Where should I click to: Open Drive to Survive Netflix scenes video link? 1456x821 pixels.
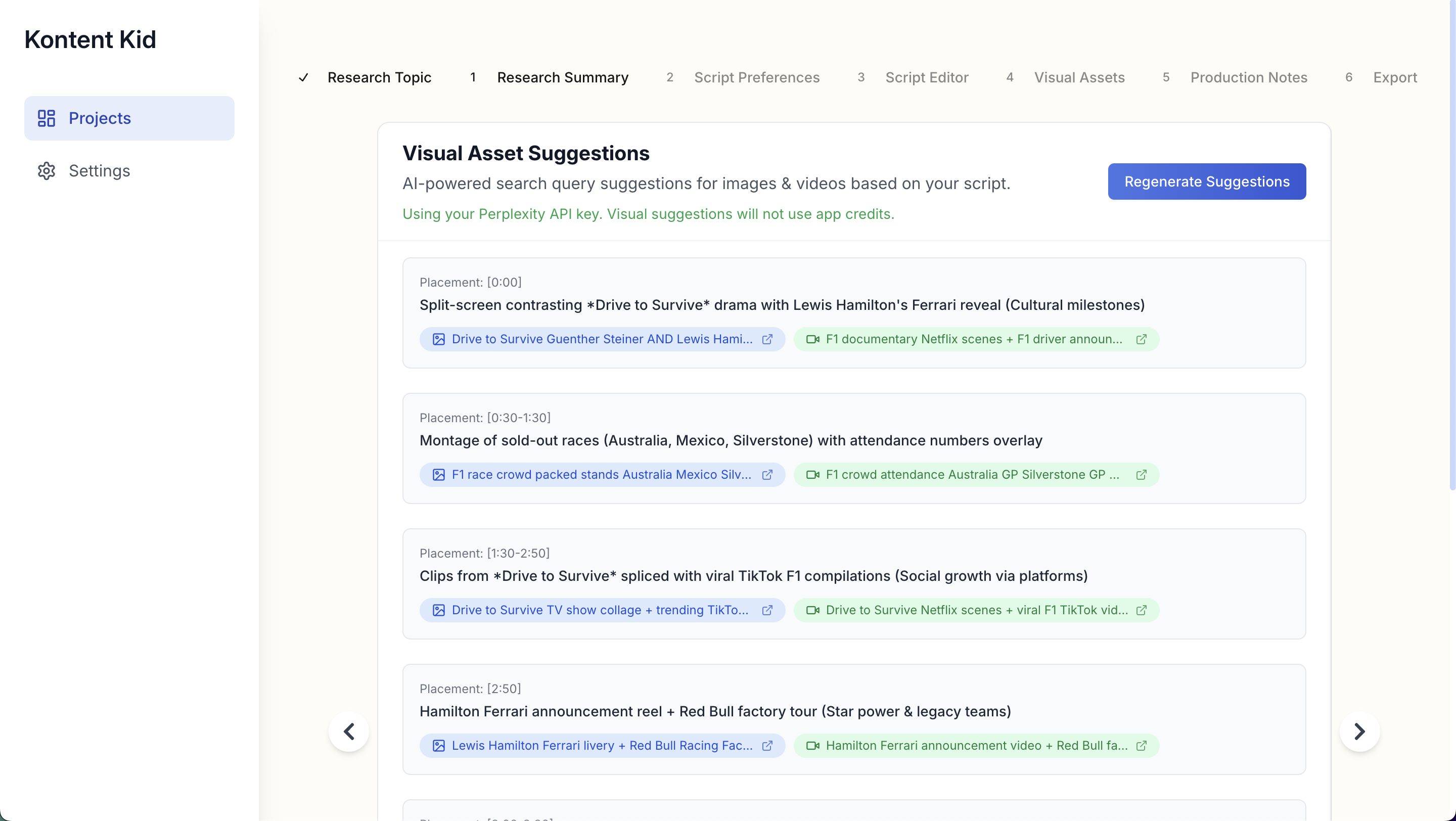click(x=976, y=610)
